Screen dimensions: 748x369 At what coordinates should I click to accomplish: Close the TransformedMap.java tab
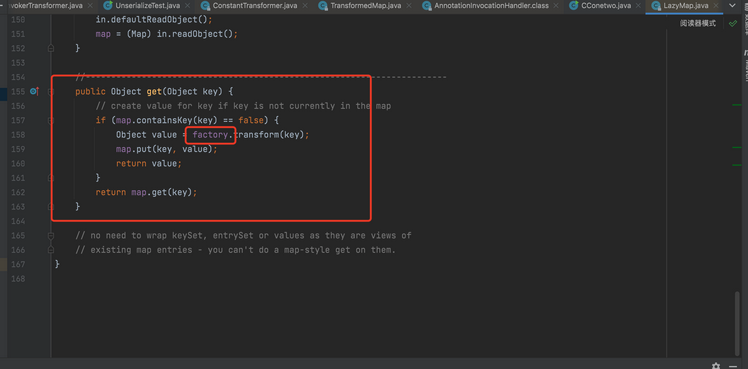pyautogui.click(x=409, y=6)
